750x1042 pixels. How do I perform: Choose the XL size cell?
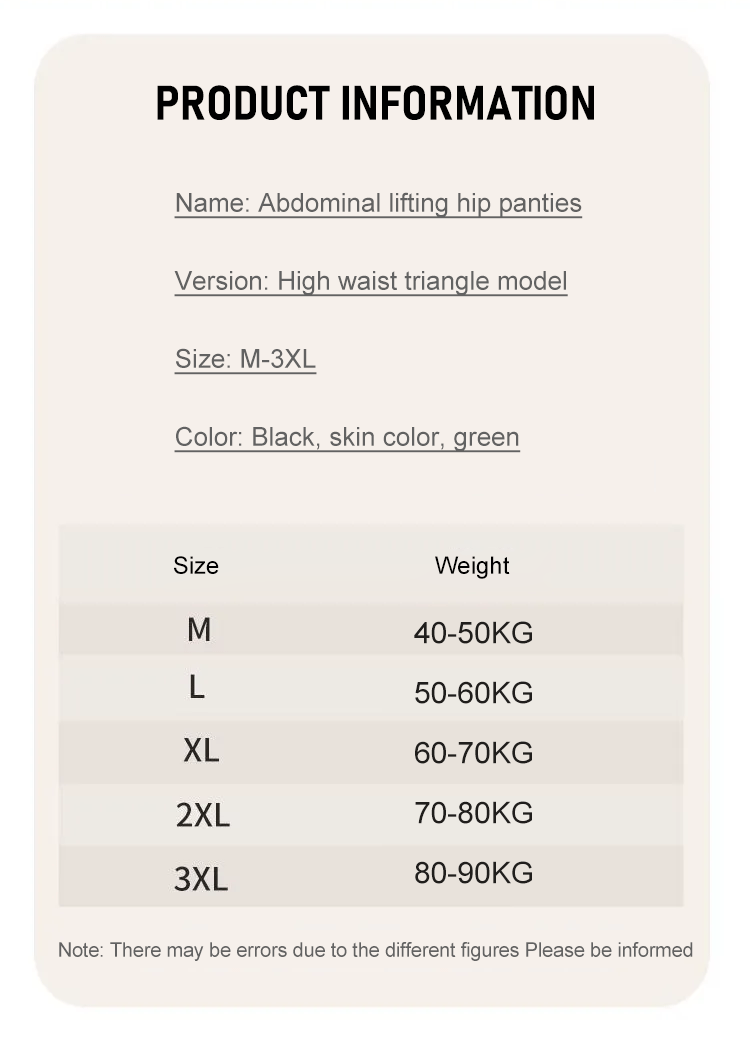coord(201,751)
